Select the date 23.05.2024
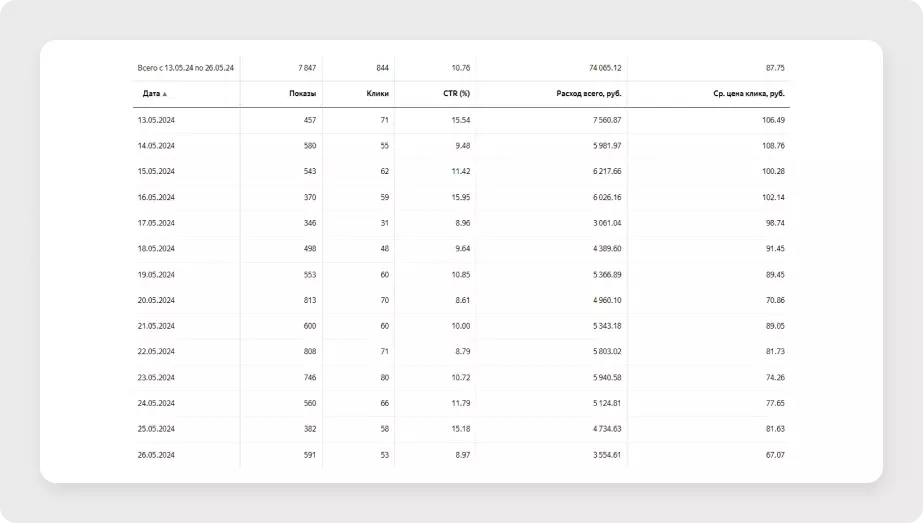Image resolution: width=923 pixels, height=523 pixels. (x=156, y=378)
